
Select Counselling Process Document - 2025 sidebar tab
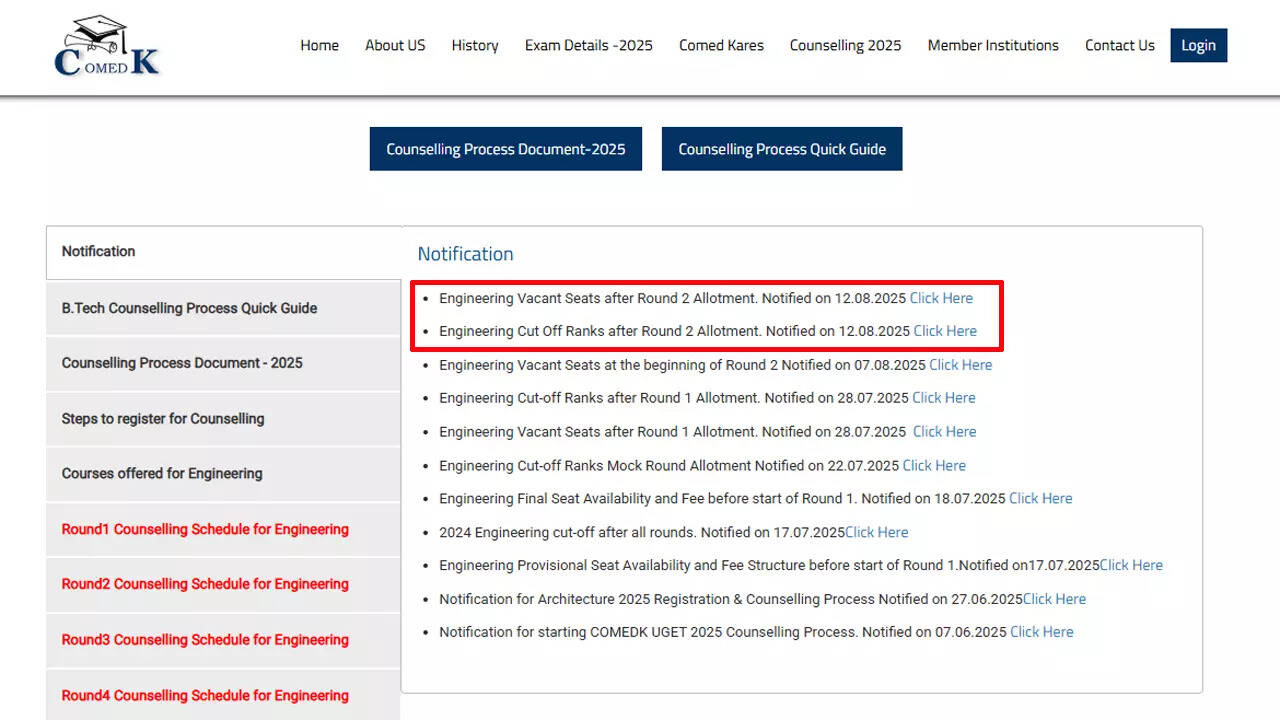(x=224, y=363)
